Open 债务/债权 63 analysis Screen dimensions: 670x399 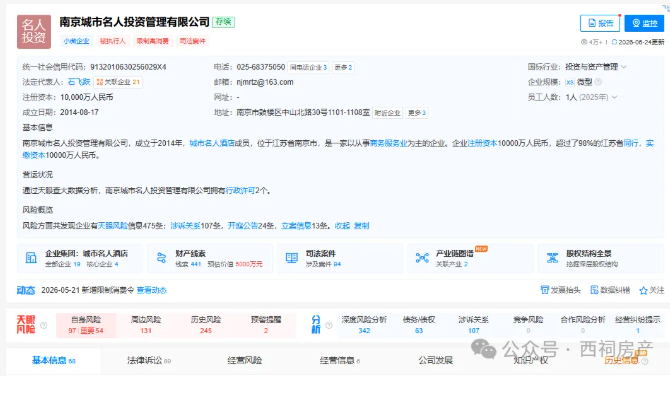419,325
